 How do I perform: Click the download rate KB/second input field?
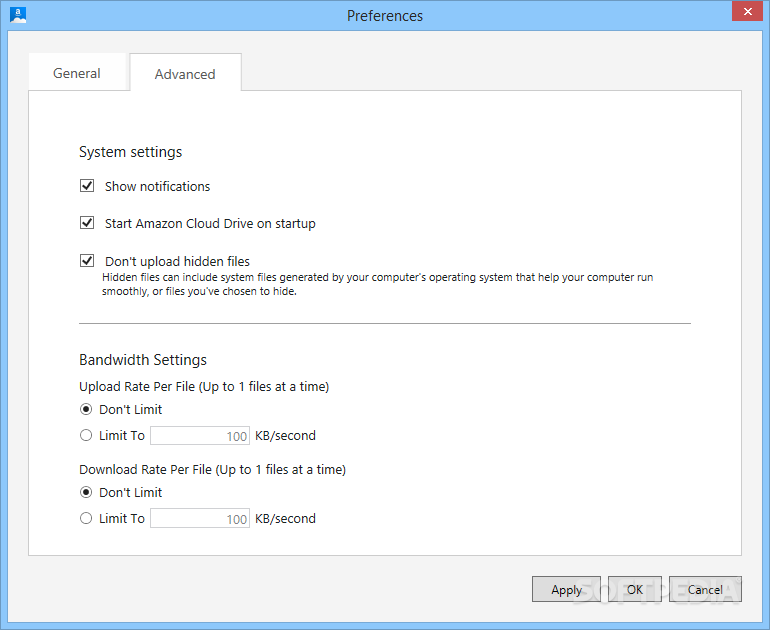200,519
